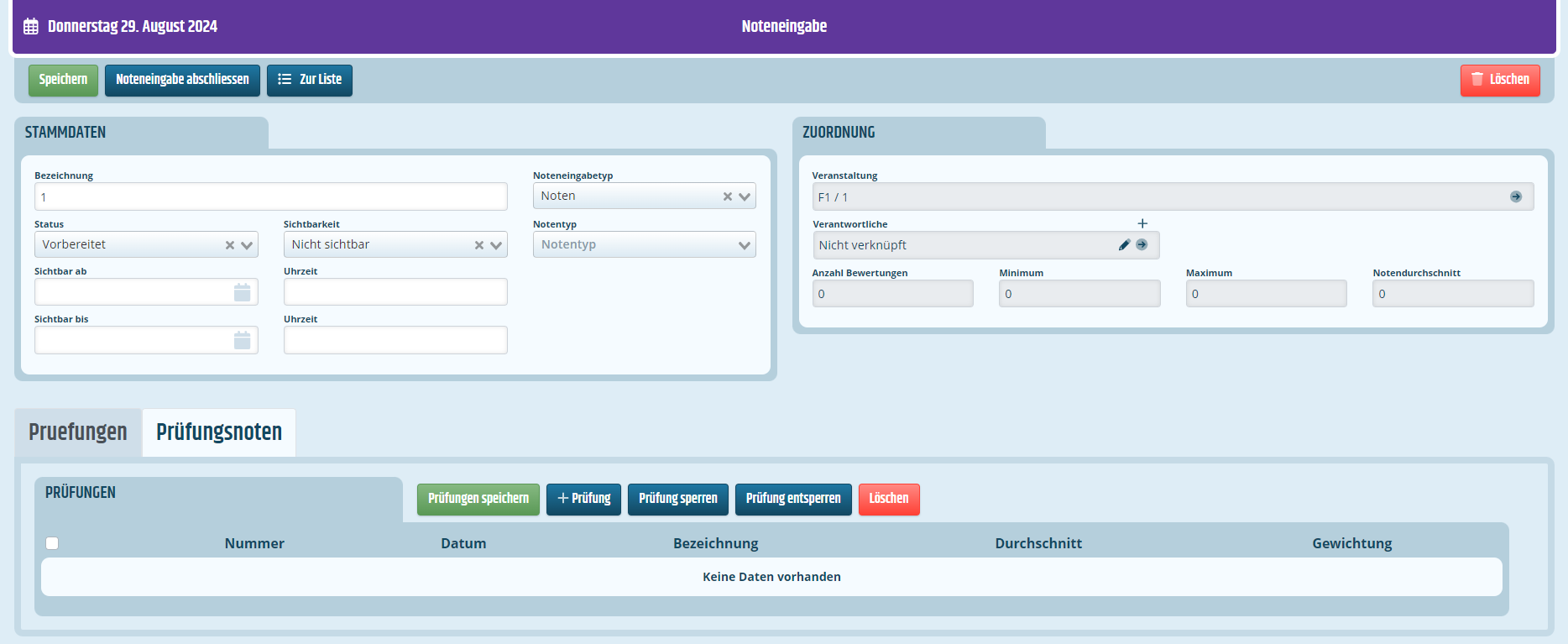Click the Datum column header
Image resolution: width=1568 pixels, height=644 pixels.
click(x=463, y=543)
